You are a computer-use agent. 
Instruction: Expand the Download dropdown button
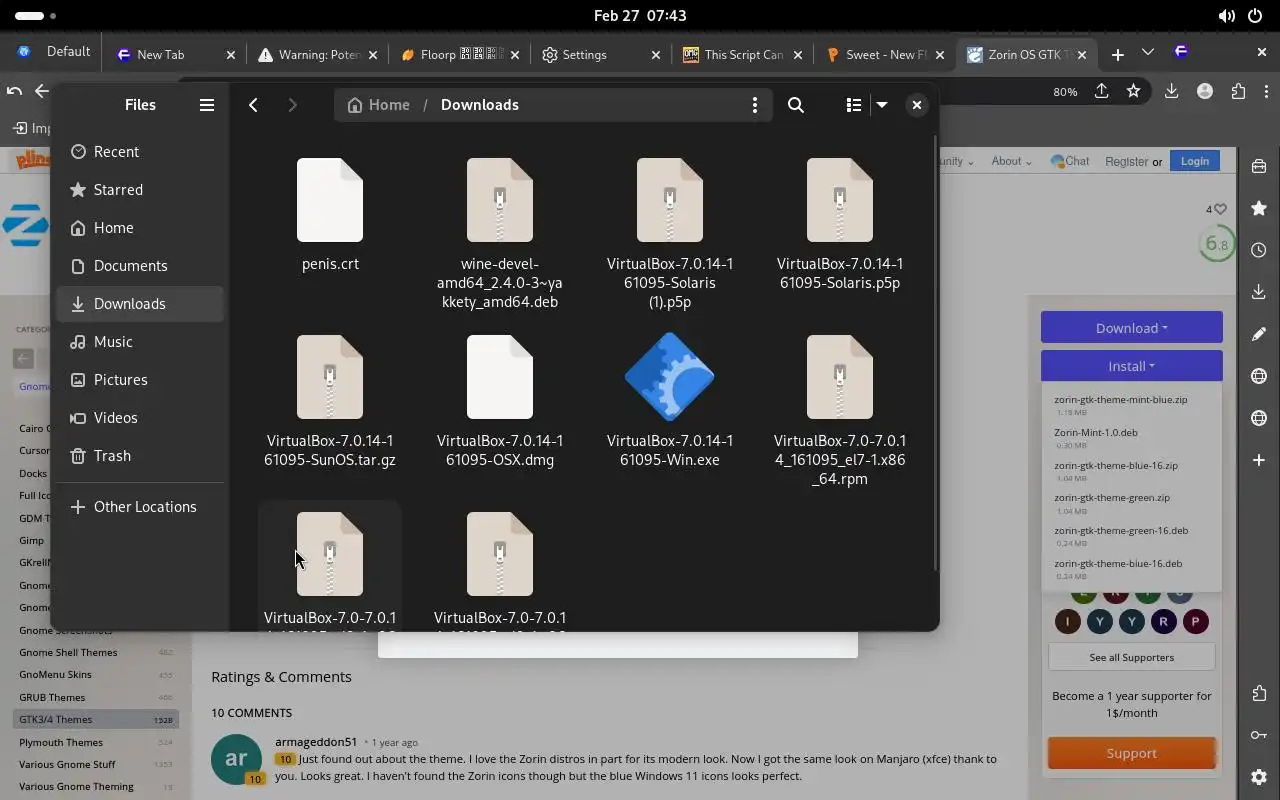pyautogui.click(x=1132, y=328)
